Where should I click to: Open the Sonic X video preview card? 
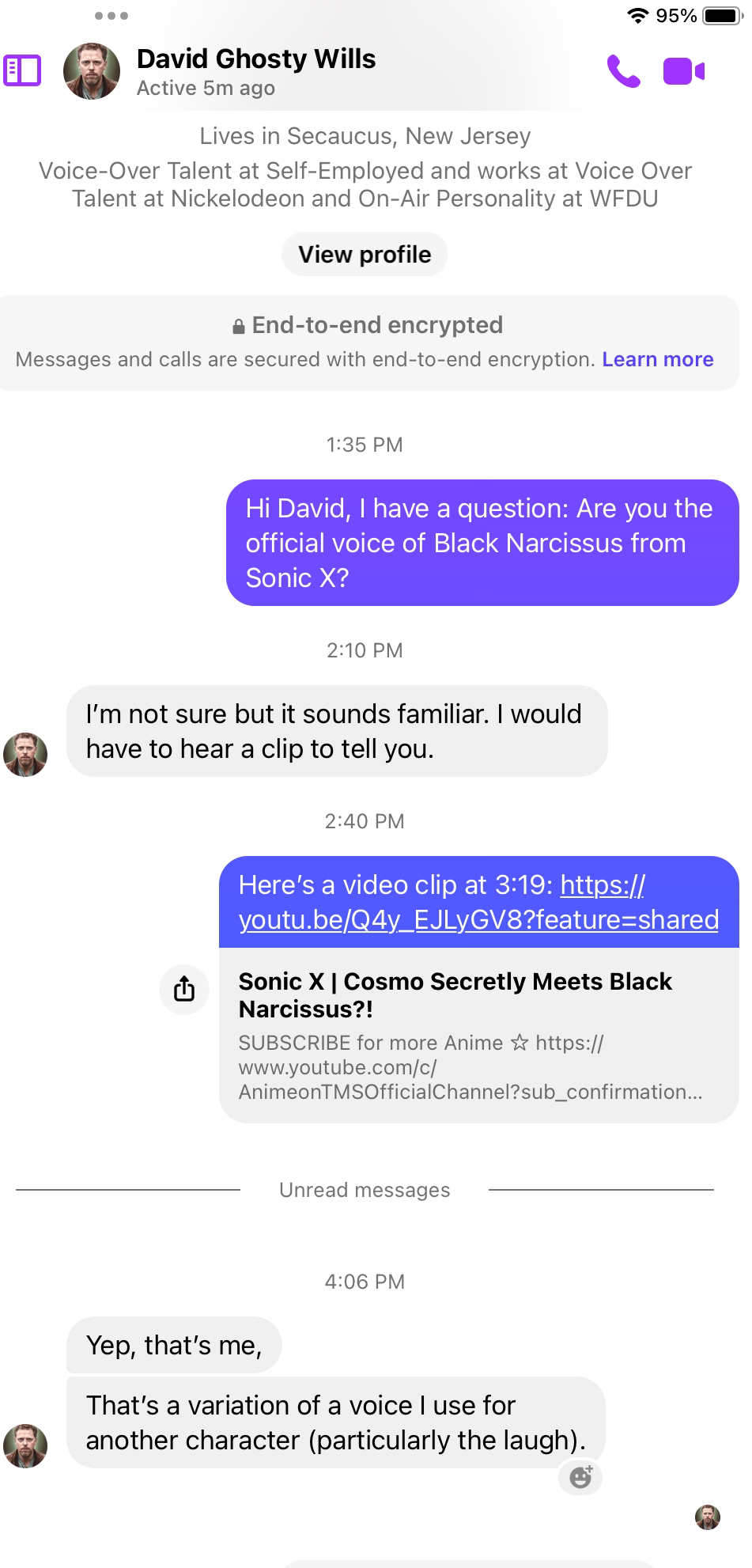[478, 1035]
